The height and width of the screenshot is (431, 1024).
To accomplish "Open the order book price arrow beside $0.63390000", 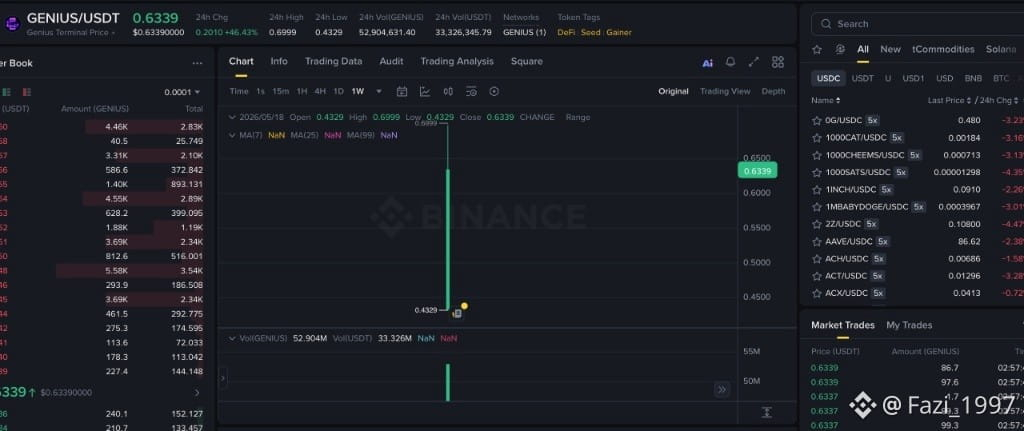I will (x=197, y=392).
